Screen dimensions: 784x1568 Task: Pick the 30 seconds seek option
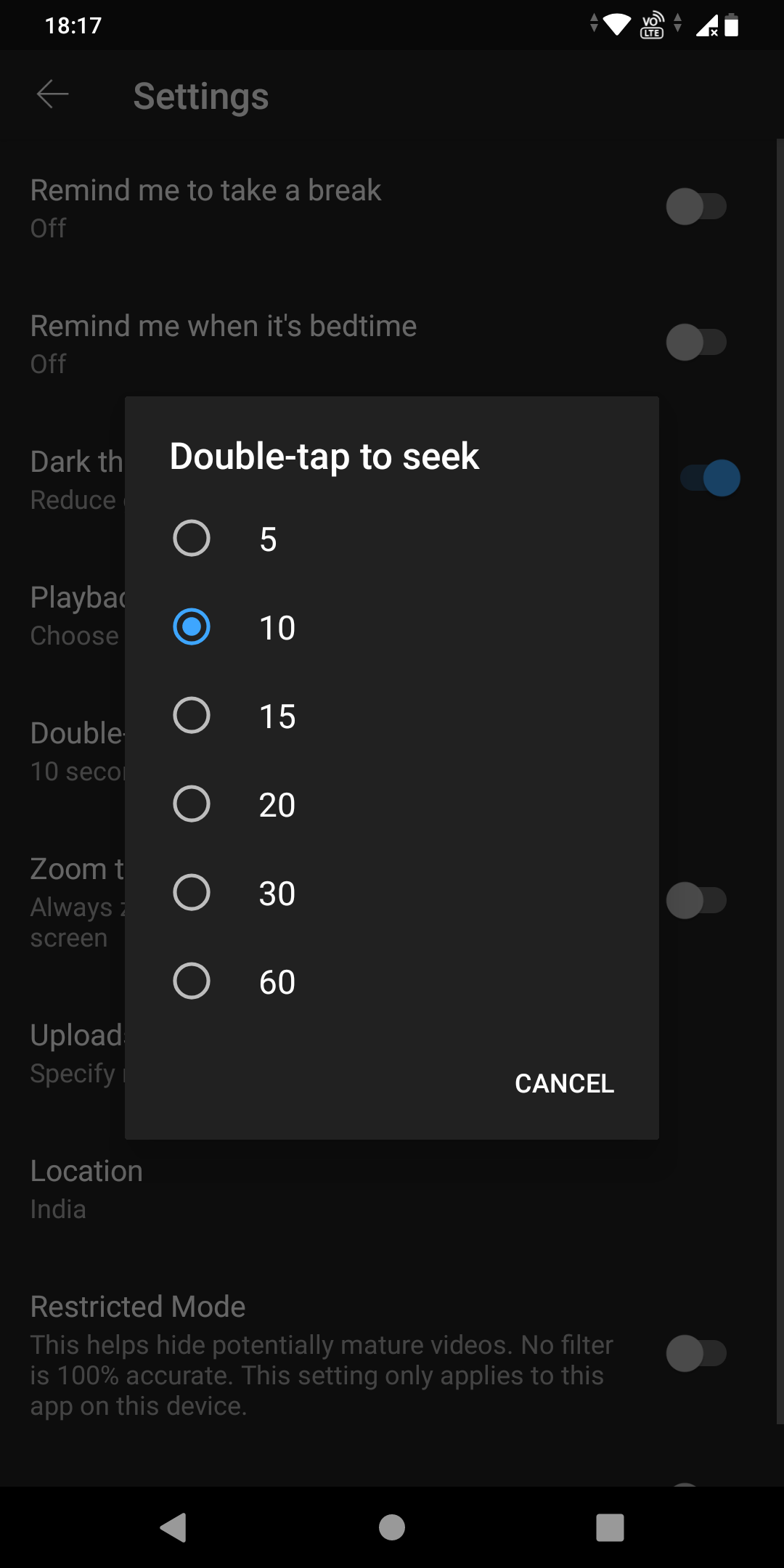(x=192, y=893)
